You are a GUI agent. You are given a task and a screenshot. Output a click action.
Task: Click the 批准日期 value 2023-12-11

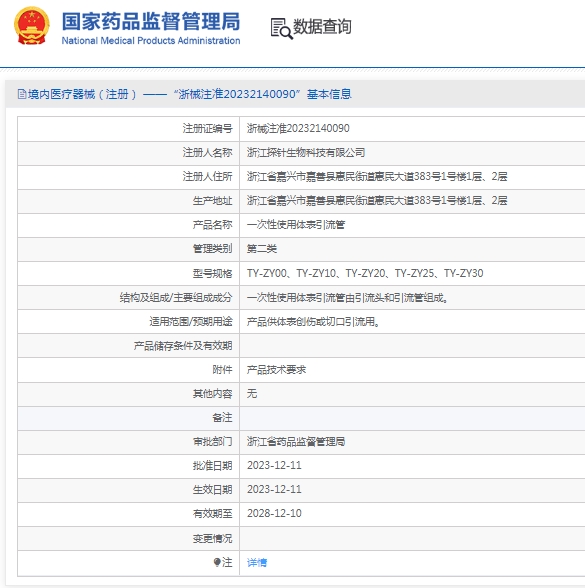tap(274, 465)
